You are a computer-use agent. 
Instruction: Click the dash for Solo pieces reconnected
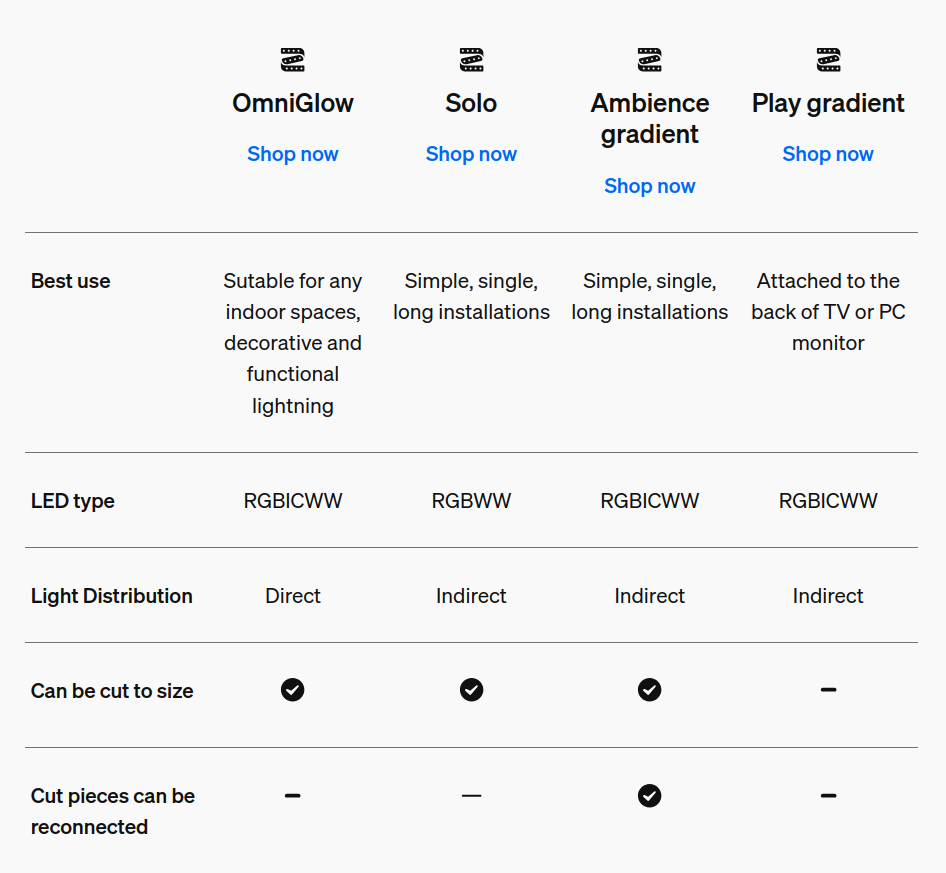coord(471,796)
